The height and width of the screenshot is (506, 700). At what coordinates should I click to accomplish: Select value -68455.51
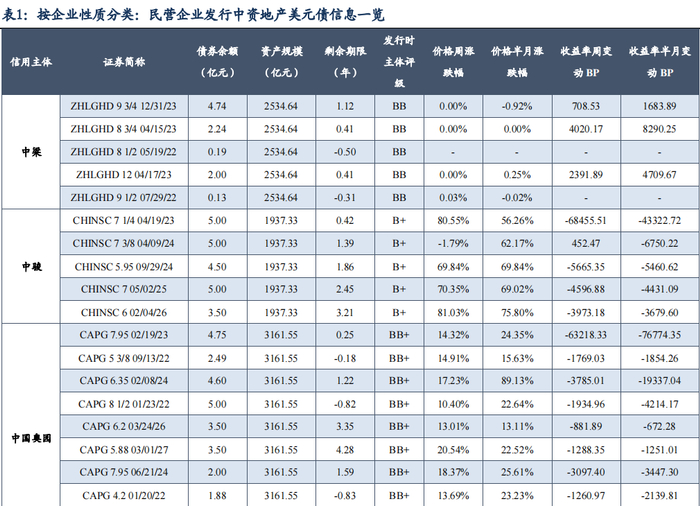pos(586,221)
